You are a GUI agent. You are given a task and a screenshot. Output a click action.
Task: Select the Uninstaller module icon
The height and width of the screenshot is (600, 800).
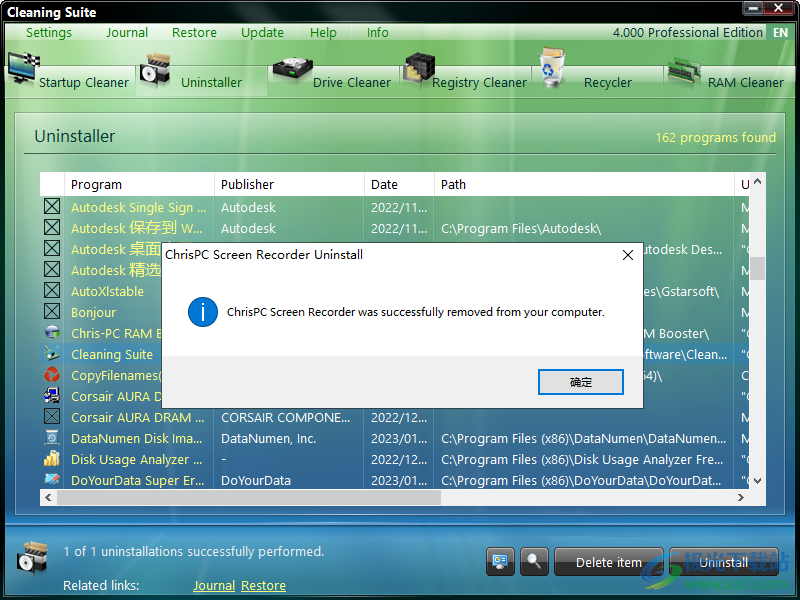pos(155,70)
